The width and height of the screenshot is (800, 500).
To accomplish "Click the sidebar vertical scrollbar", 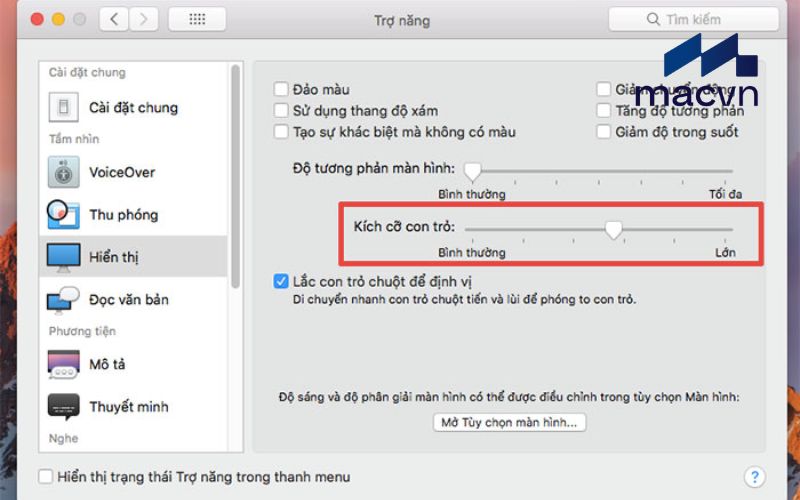I will [x=235, y=177].
